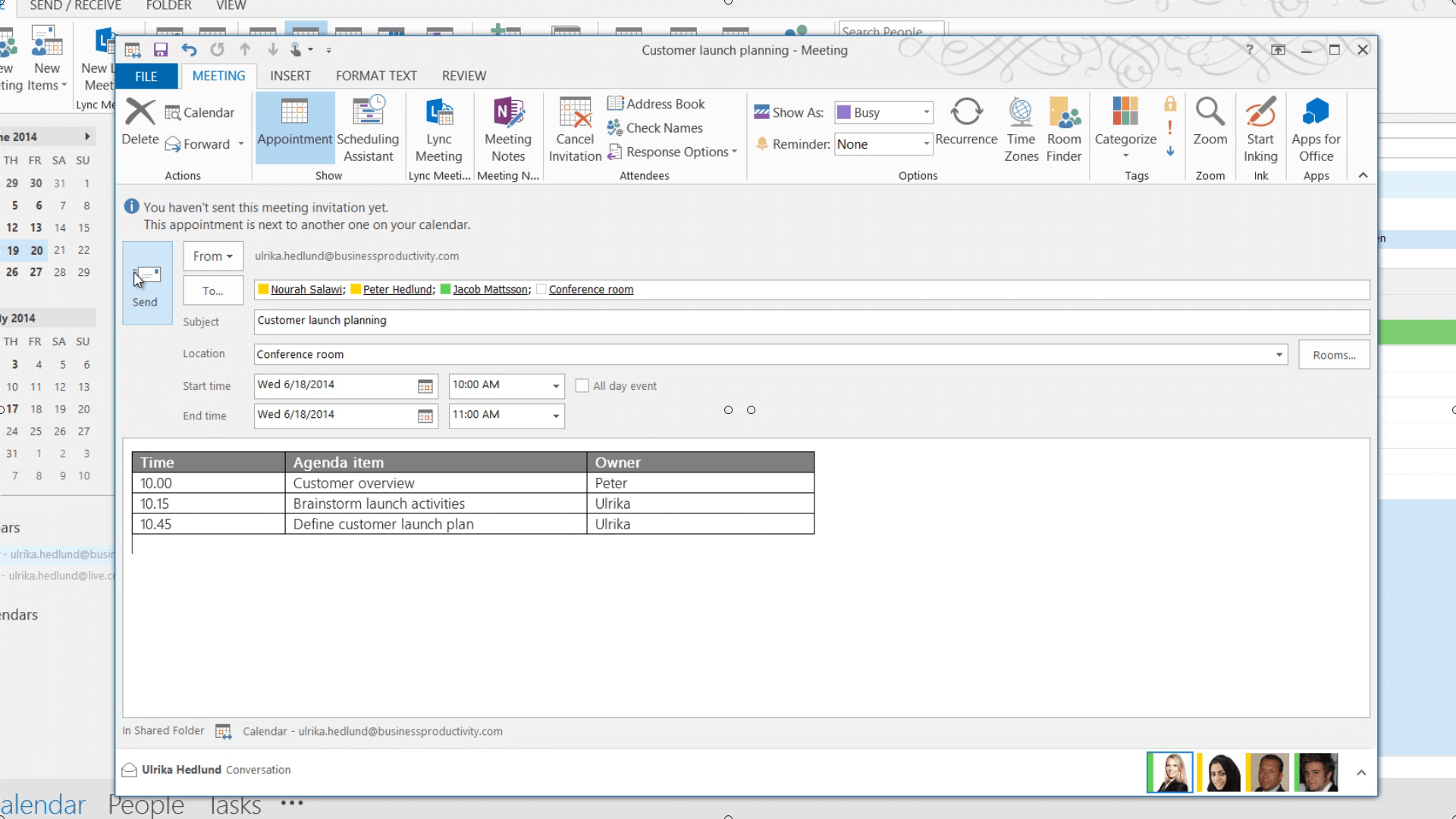Switch to the INSERT ribbon tab

(x=290, y=76)
